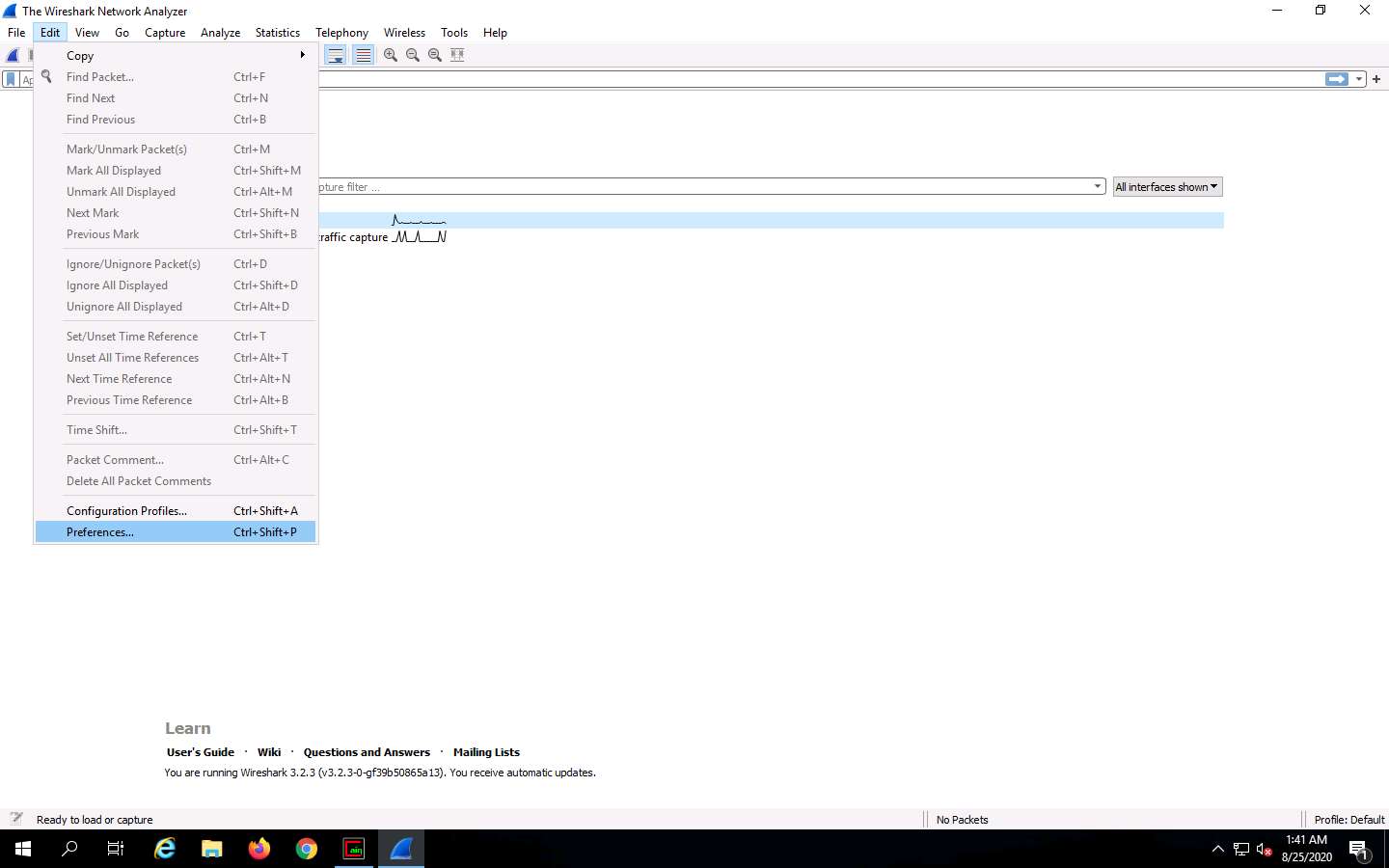Open Internet Explorer from taskbar
Image resolution: width=1389 pixels, height=868 pixels.
click(165, 849)
